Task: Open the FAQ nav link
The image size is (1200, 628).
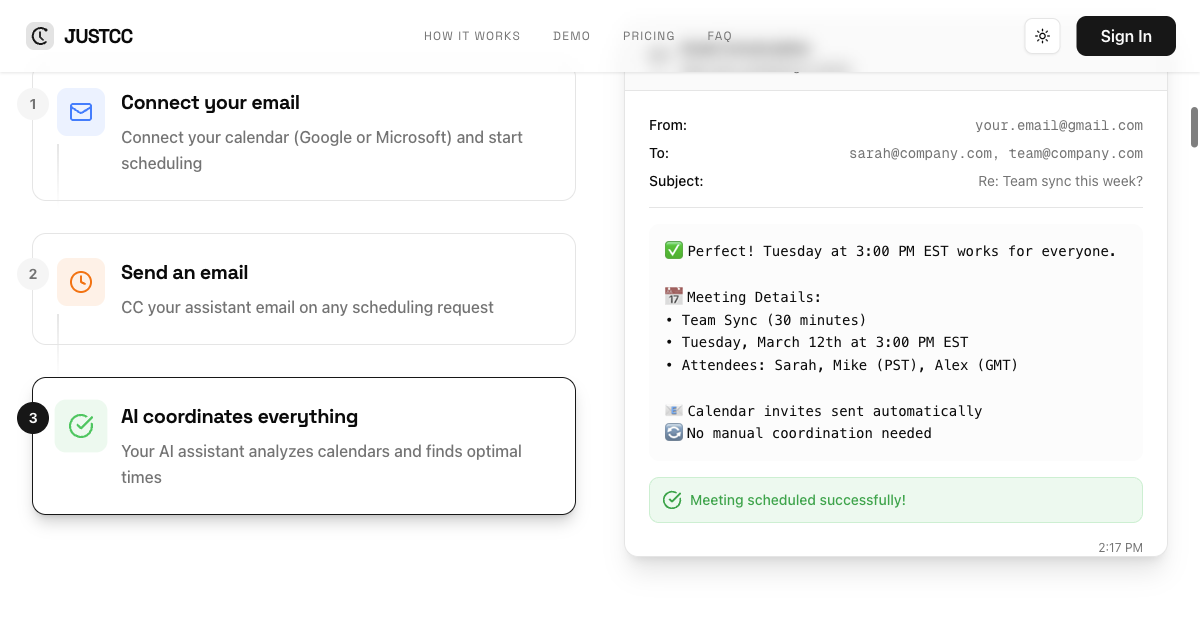Action: 720,36
